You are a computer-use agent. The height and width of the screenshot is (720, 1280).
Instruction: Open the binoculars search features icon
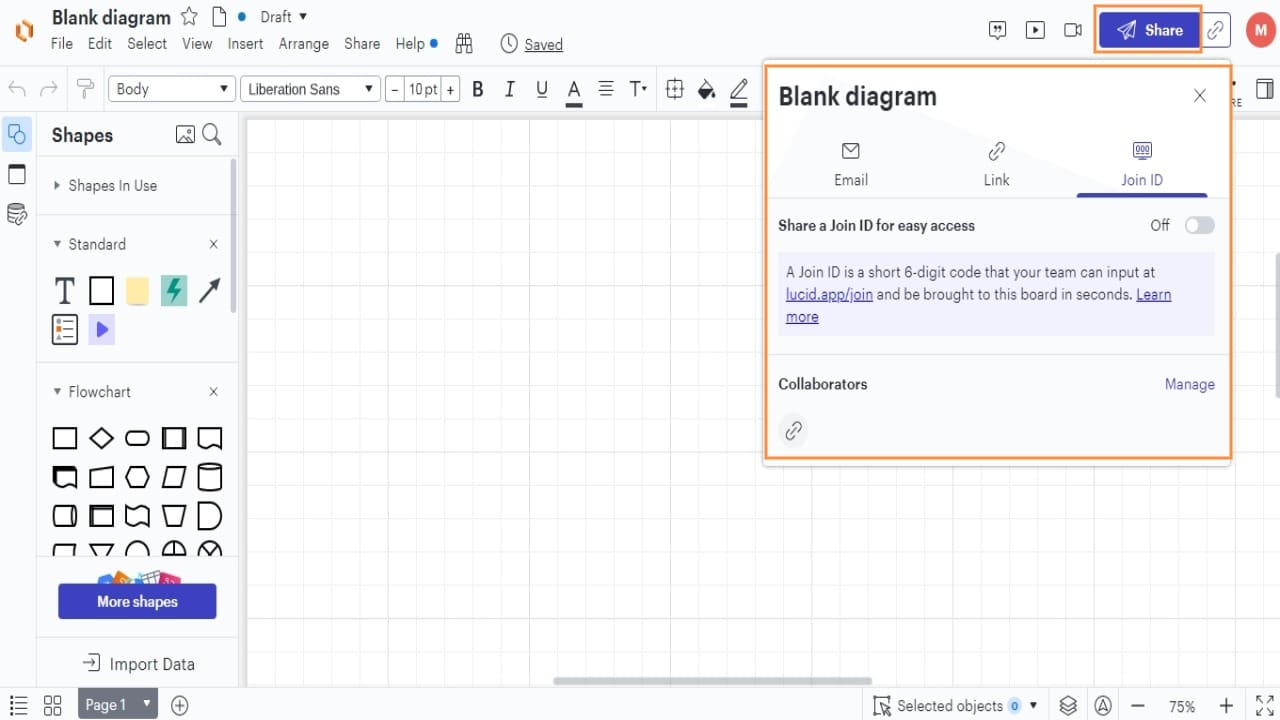pyautogui.click(x=463, y=44)
